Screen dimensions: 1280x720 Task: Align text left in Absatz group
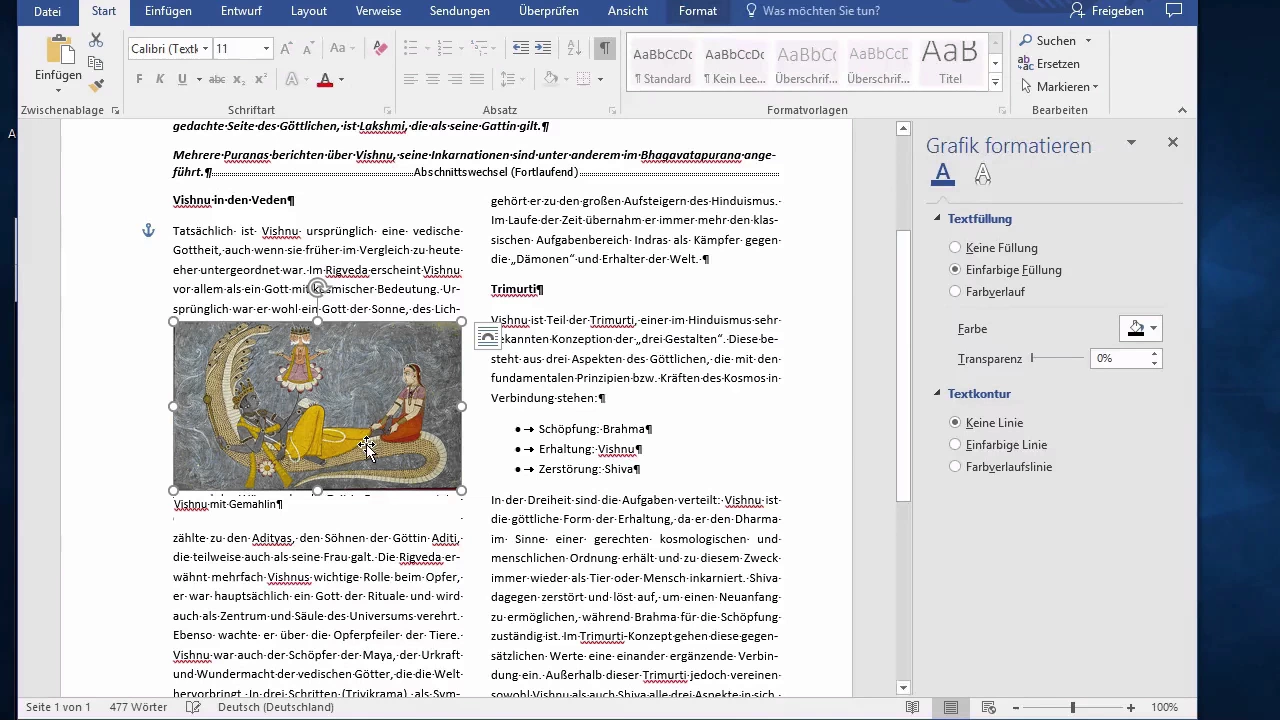(411, 80)
